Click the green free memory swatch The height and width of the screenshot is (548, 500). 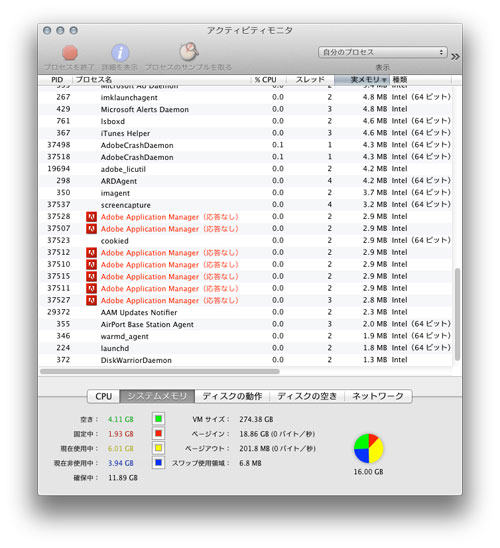click(x=158, y=419)
